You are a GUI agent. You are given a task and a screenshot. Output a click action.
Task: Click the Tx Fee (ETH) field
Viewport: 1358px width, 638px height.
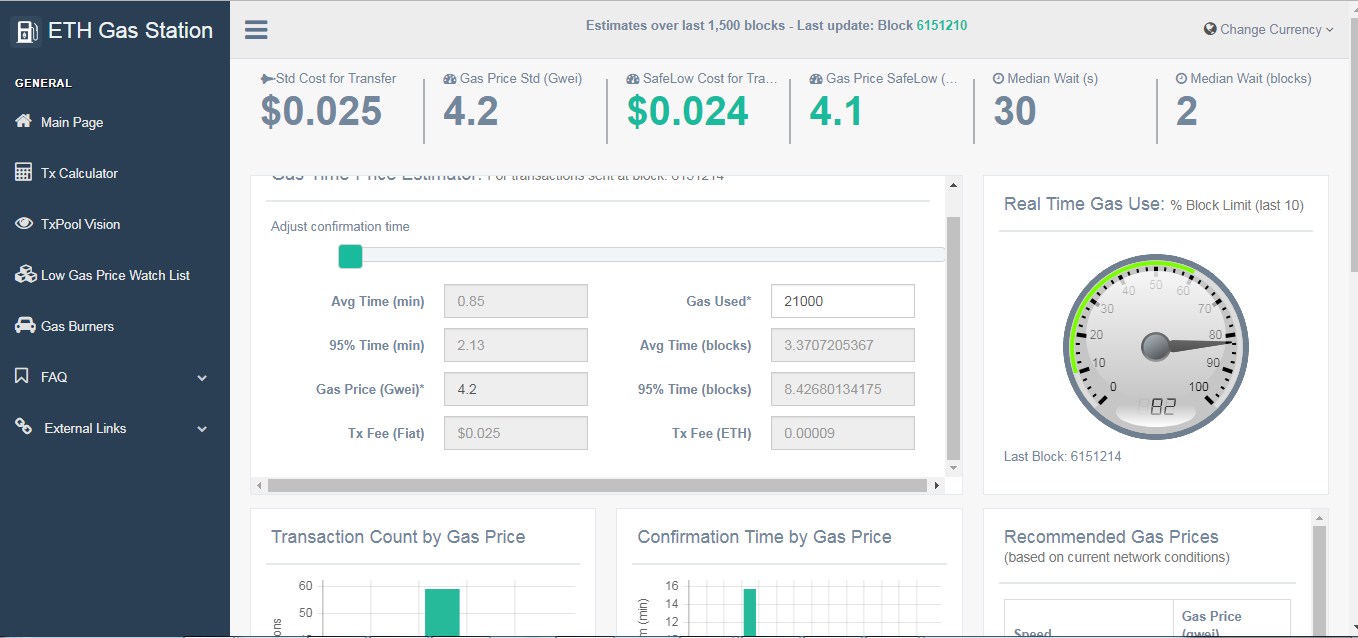(843, 433)
